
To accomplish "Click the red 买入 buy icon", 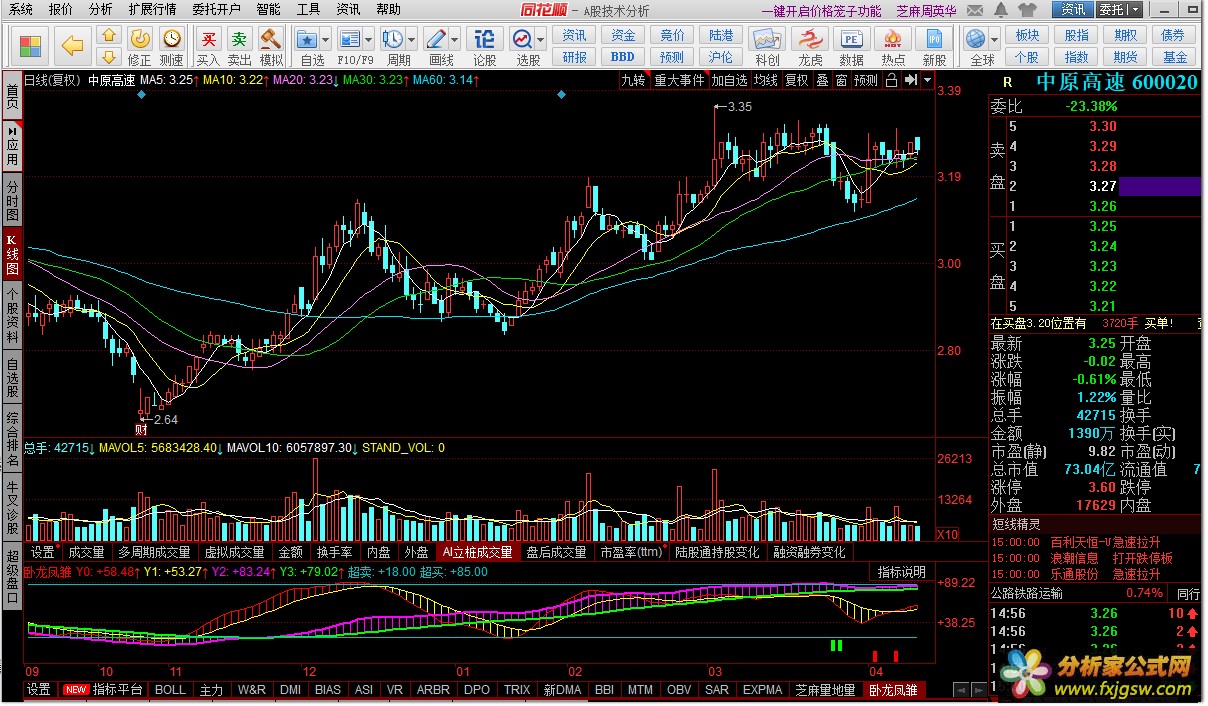I will point(208,38).
